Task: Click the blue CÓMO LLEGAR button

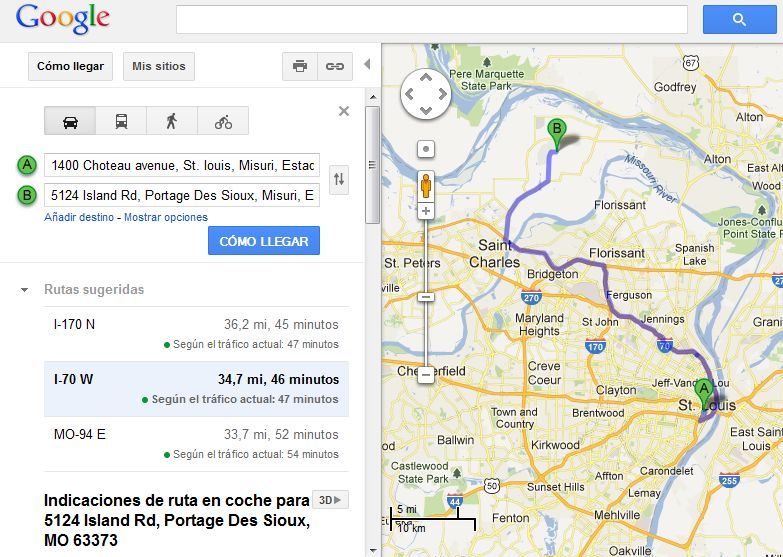Action: click(x=264, y=241)
